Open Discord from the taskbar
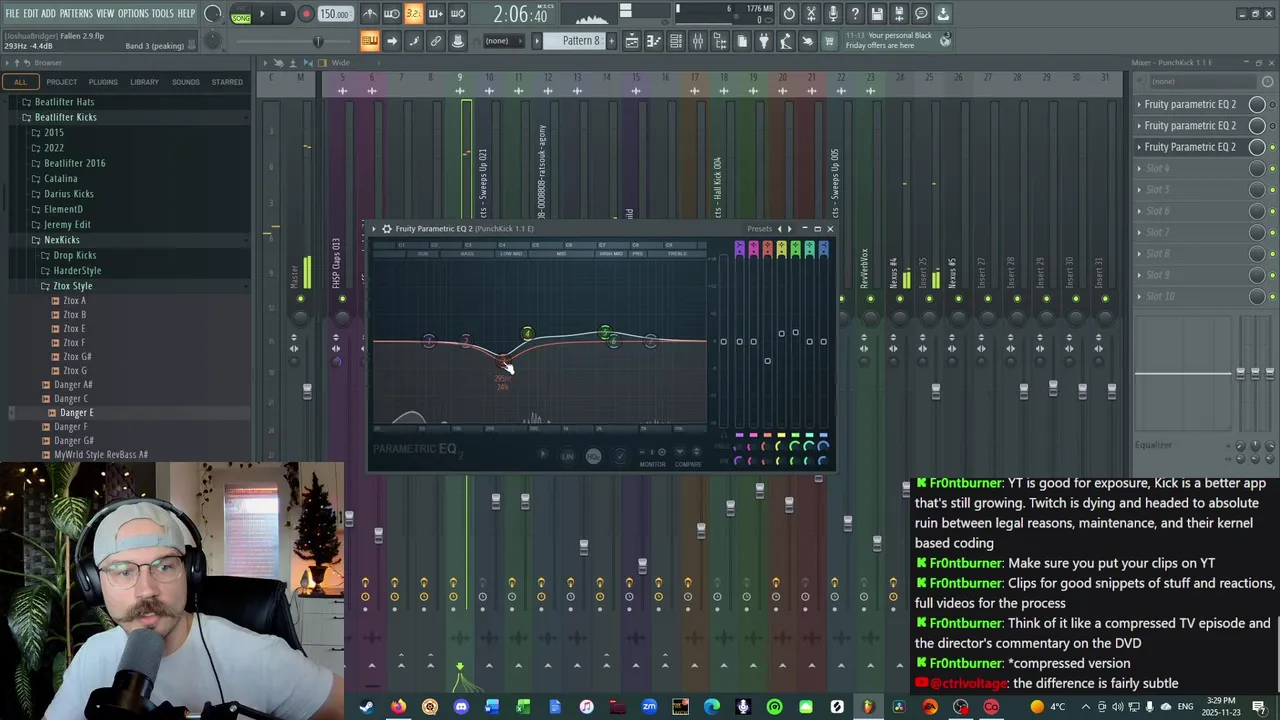The width and height of the screenshot is (1280, 720). tap(461, 707)
